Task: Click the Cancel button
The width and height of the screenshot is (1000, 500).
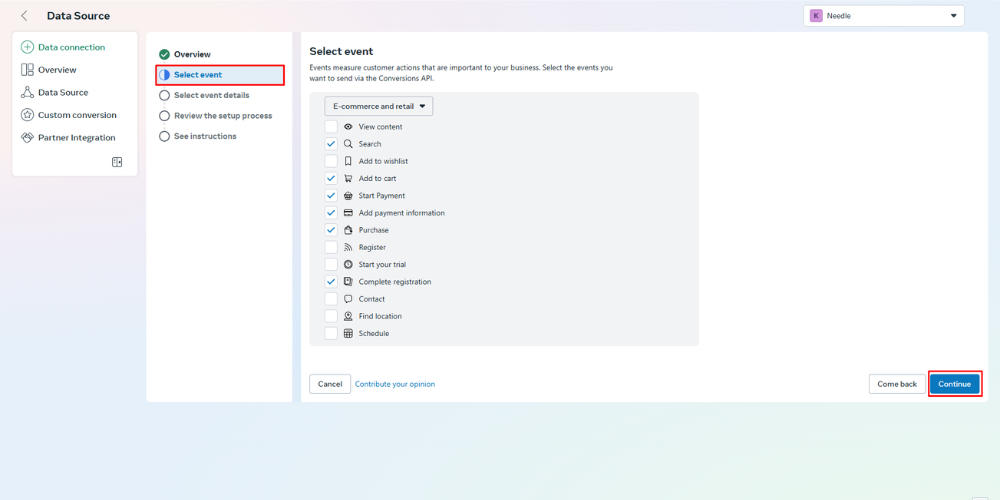Action: tap(330, 384)
